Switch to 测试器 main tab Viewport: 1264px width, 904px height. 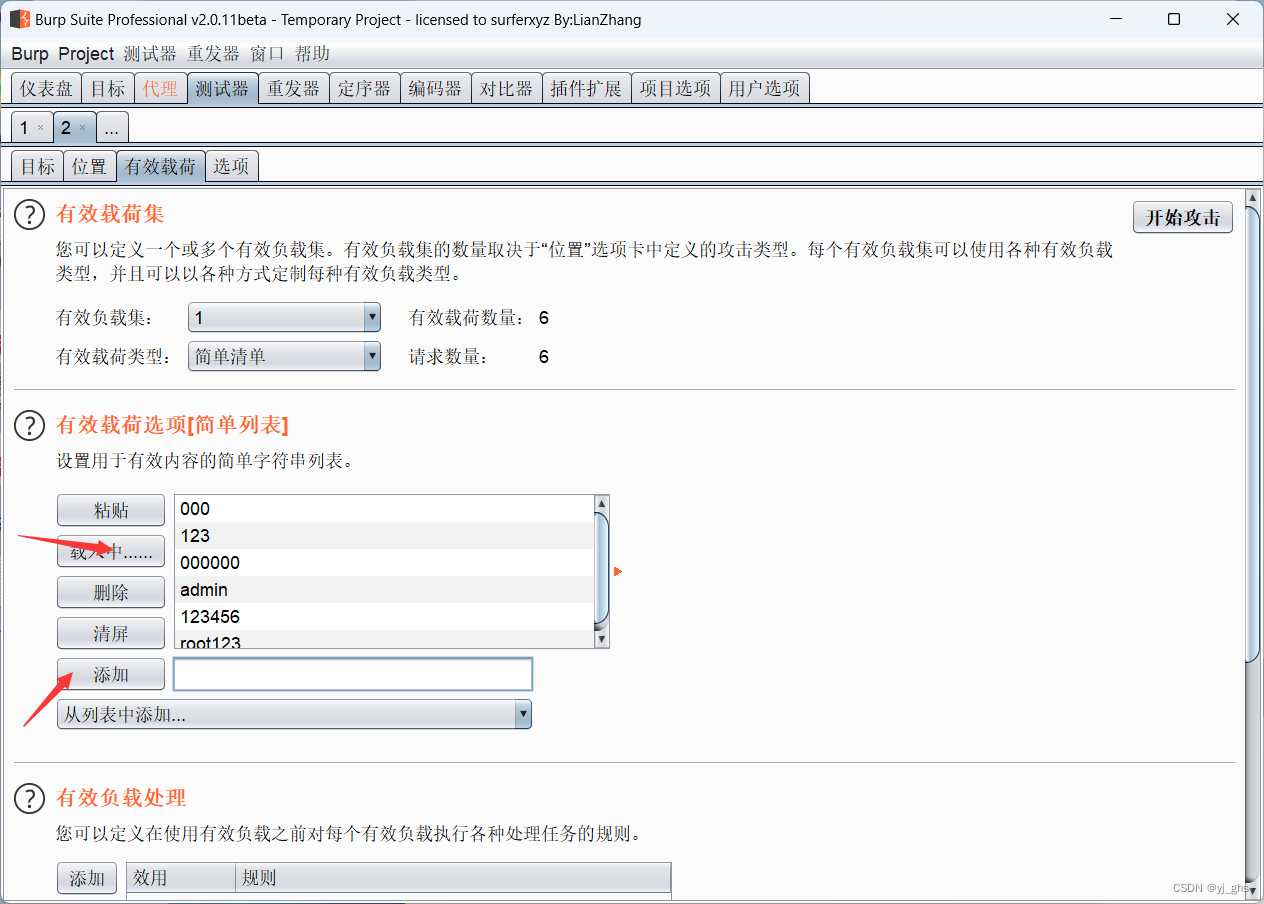(222, 88)
